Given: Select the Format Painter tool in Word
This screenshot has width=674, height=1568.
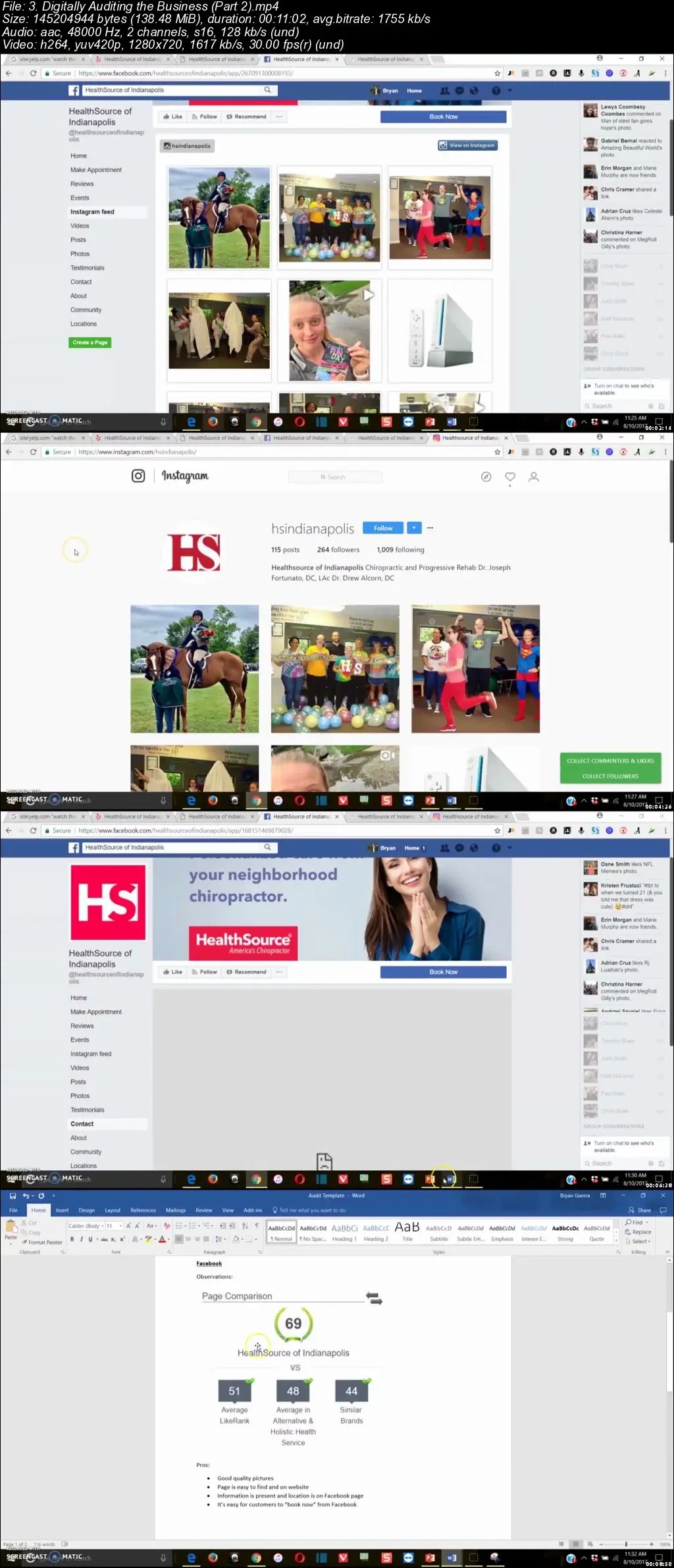Looking at the screenshot, I should coord(42,1242).
